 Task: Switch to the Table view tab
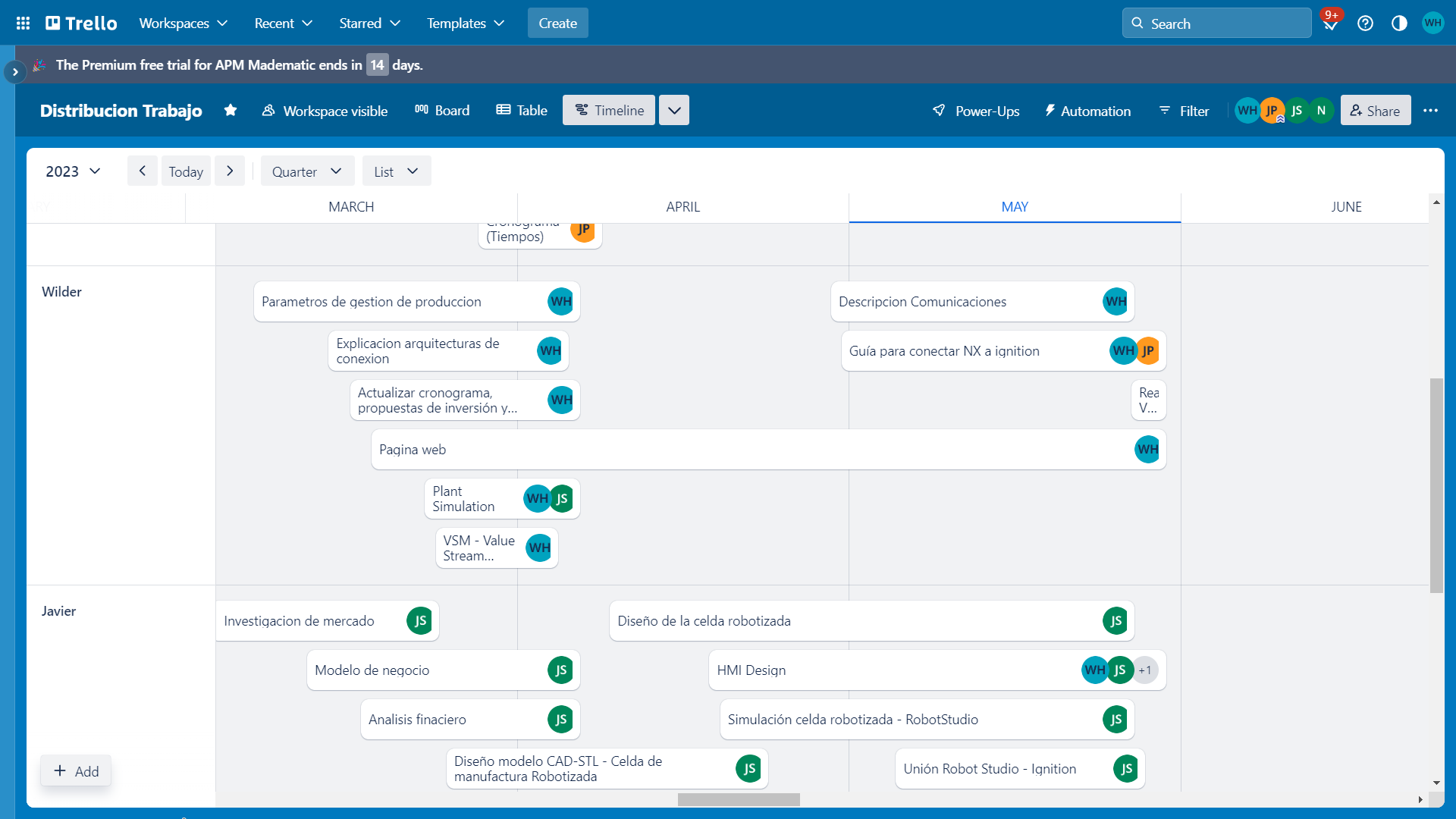click(522, 111)
